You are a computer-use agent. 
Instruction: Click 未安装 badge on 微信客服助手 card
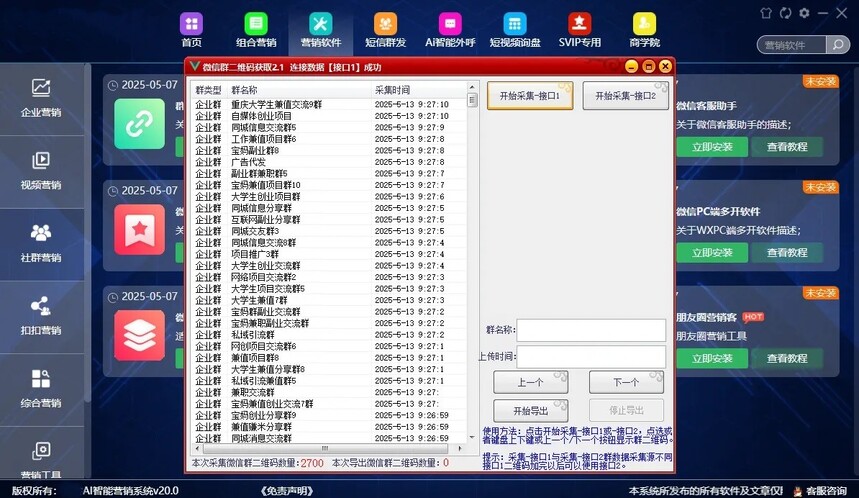pos(820,82)
